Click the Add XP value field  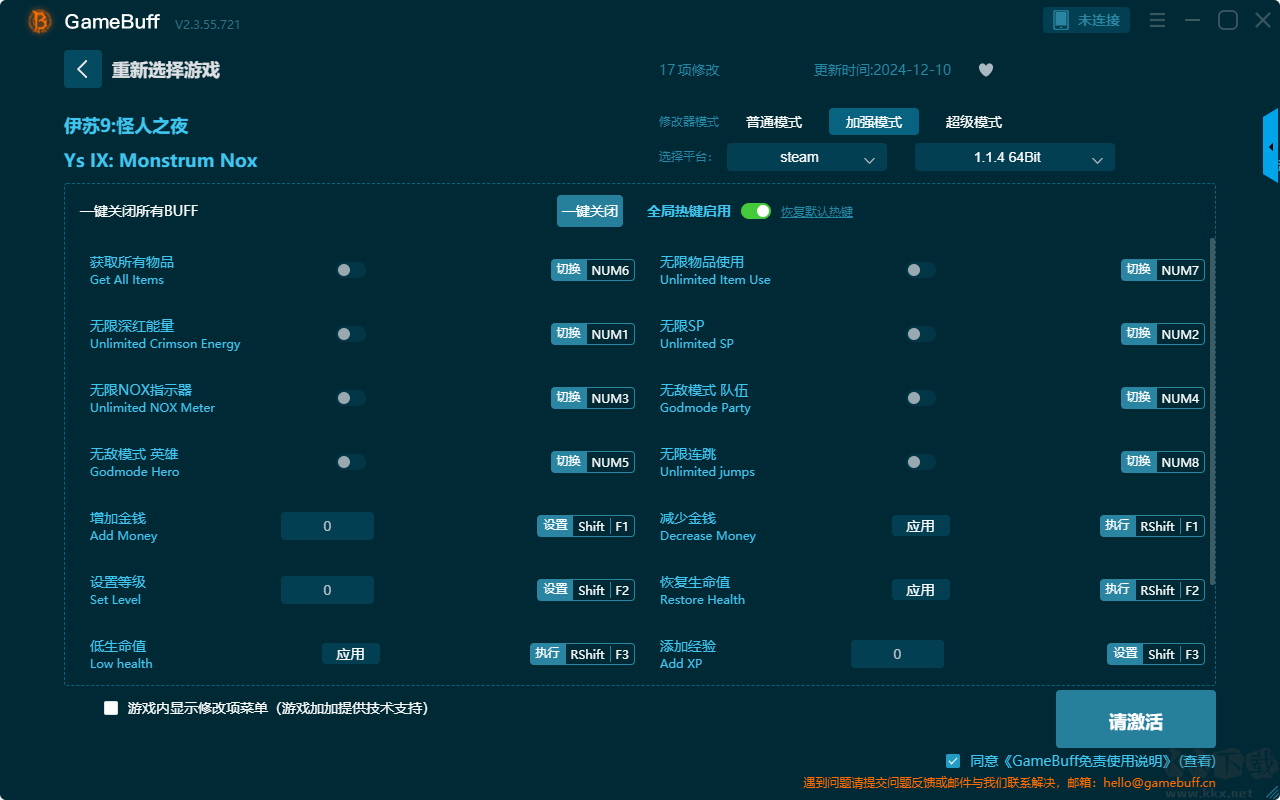click(897, 654)
